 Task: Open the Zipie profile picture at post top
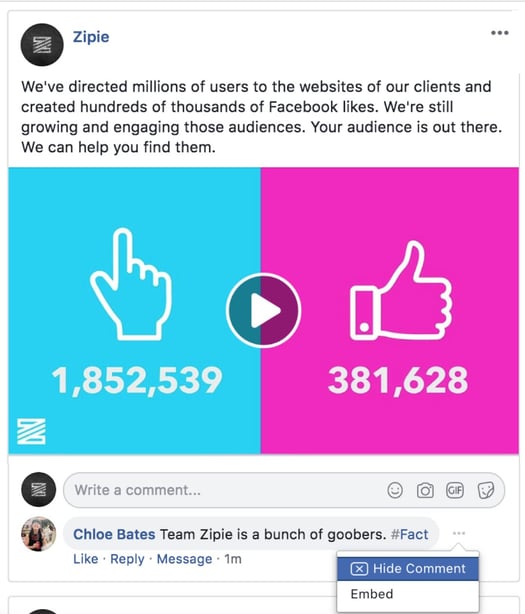point(42,45)
